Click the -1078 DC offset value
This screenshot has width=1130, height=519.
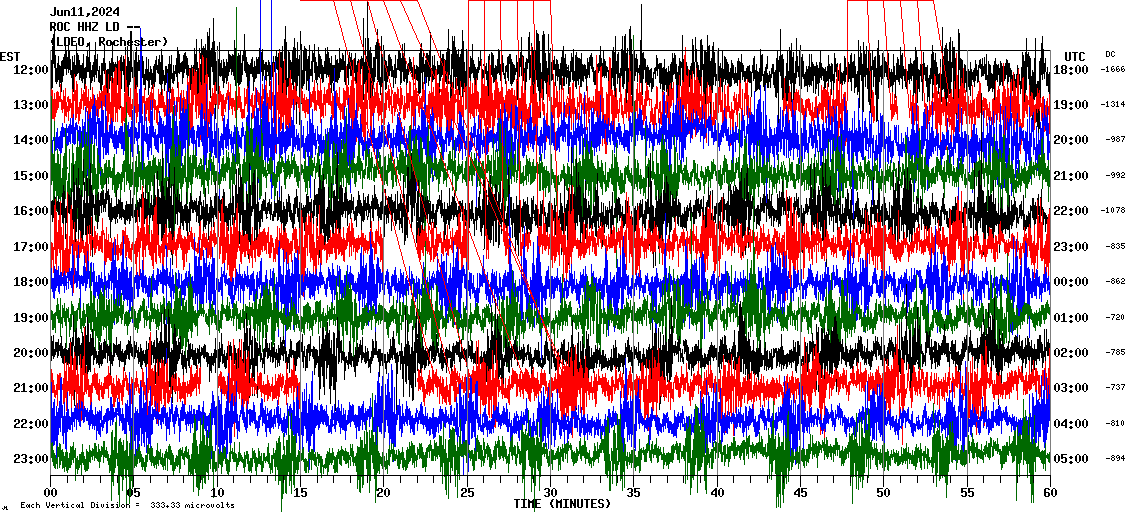coord(1113,211)
